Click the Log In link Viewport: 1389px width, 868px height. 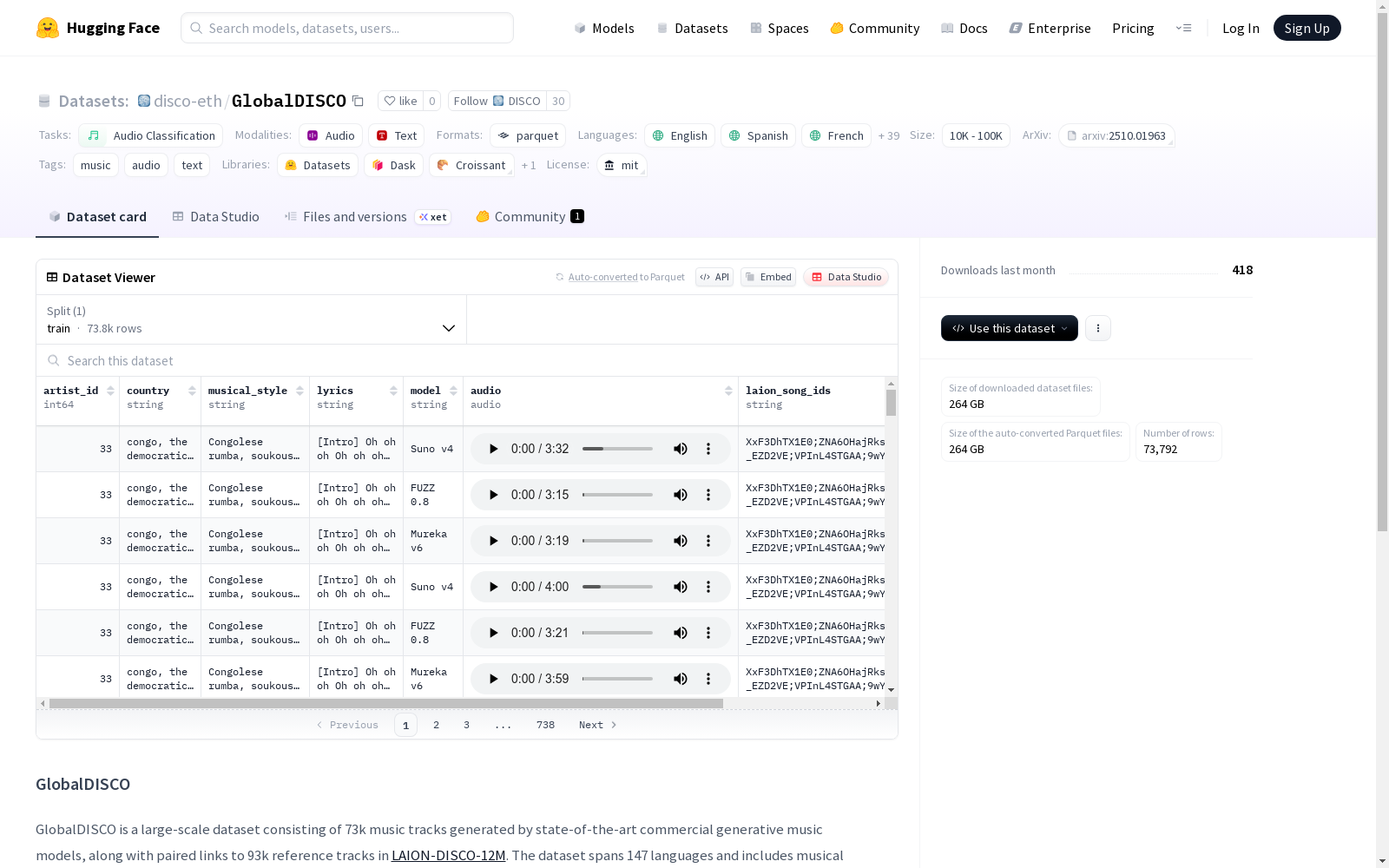pyautogui.click(x=1241, y=28)
